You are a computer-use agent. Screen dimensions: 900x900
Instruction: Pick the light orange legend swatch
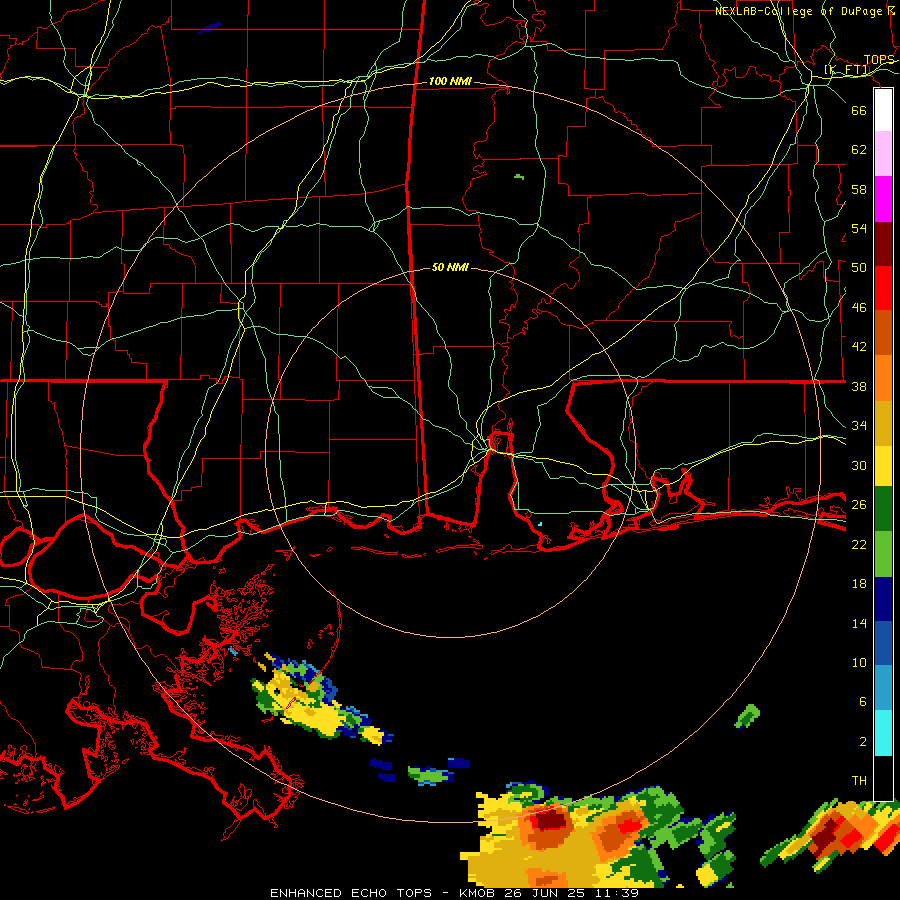pyautogui.click(x=883, y=378)
